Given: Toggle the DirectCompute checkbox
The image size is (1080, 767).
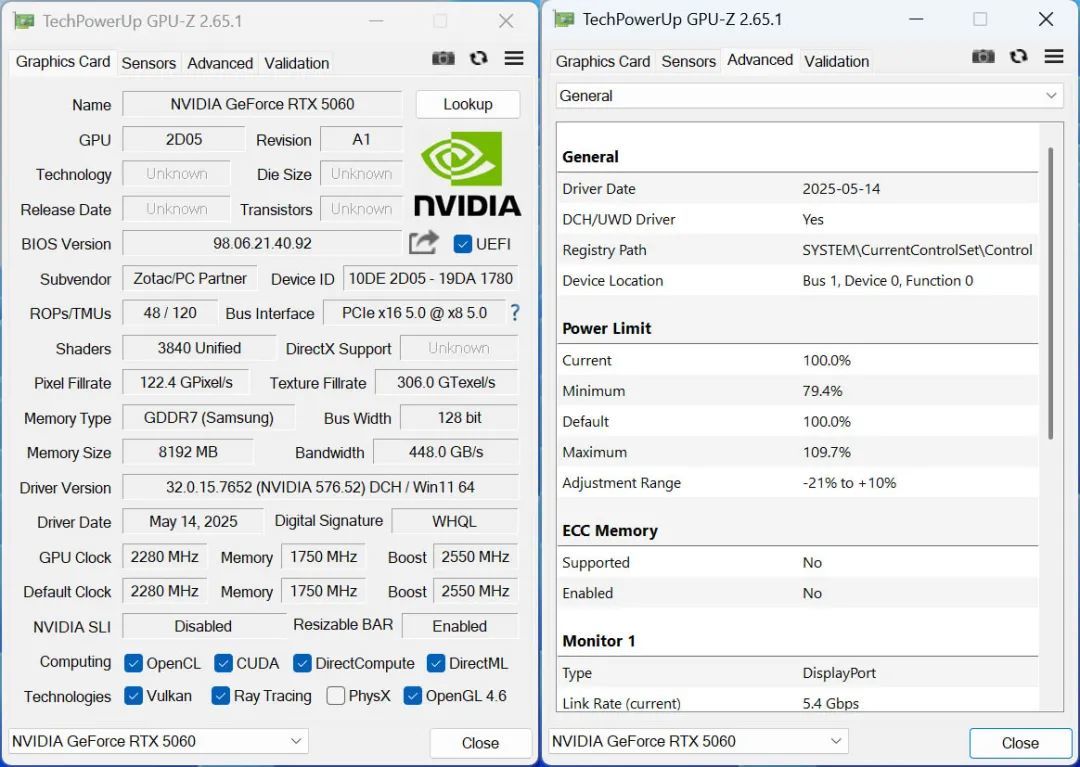Looking at the screenshot, I should click(302, 663).
